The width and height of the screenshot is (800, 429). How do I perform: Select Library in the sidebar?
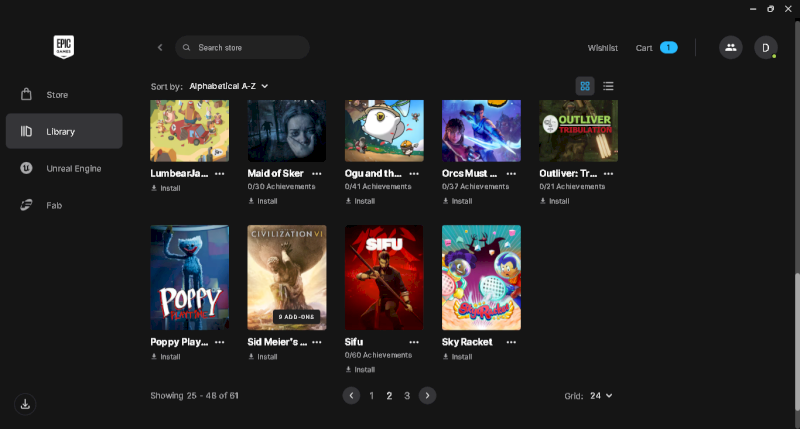[64, 131]
